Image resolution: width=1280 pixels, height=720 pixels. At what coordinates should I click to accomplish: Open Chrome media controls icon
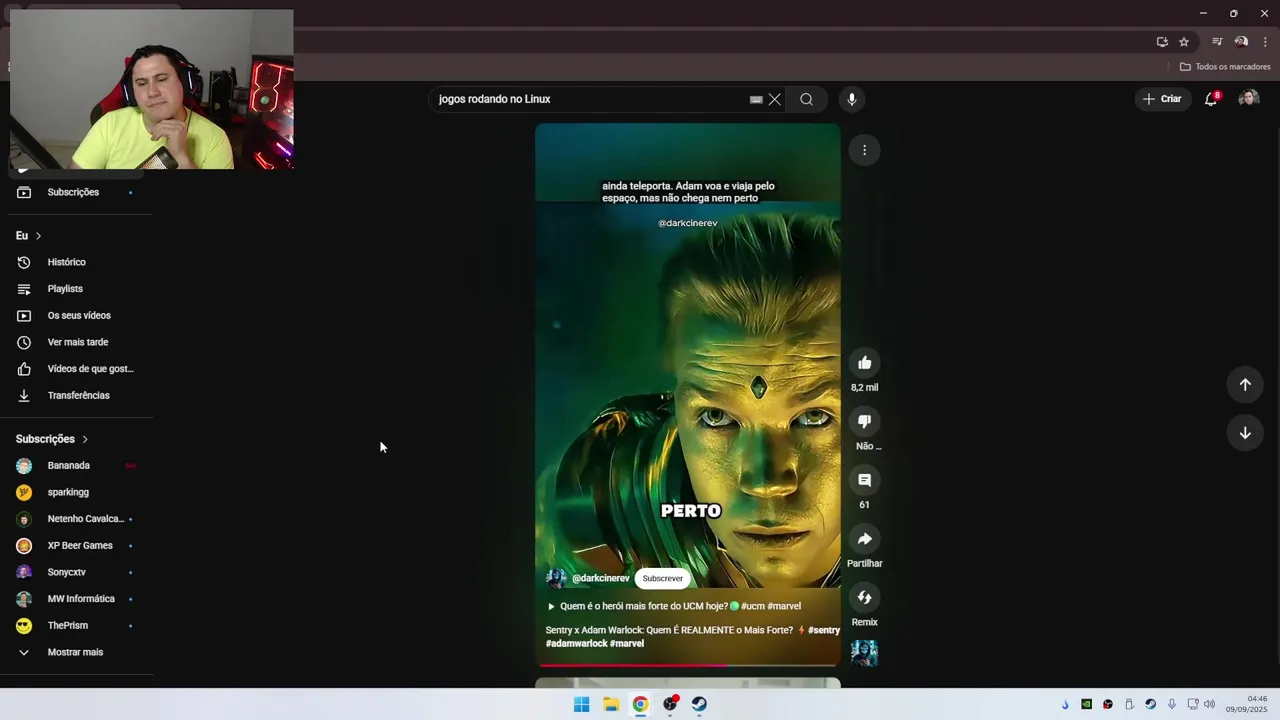click(1217, 42)
